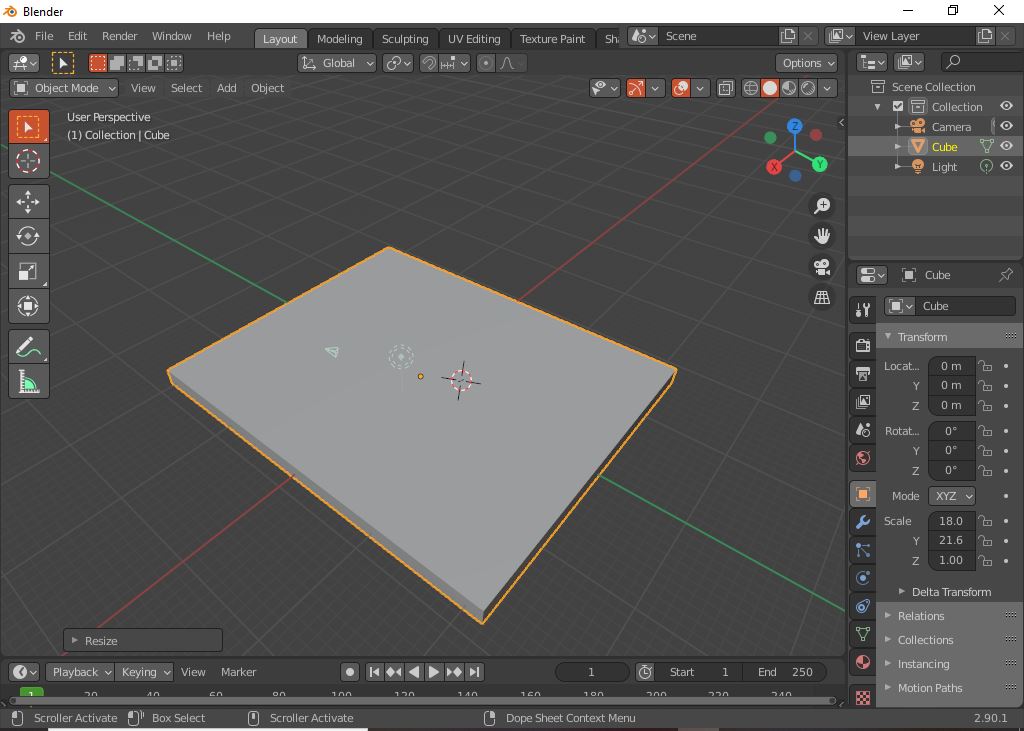Image resolution: width=1024 pixels, height=731 pixels.
Task: Click the current frame number field
Action: [x=591, y=672]
